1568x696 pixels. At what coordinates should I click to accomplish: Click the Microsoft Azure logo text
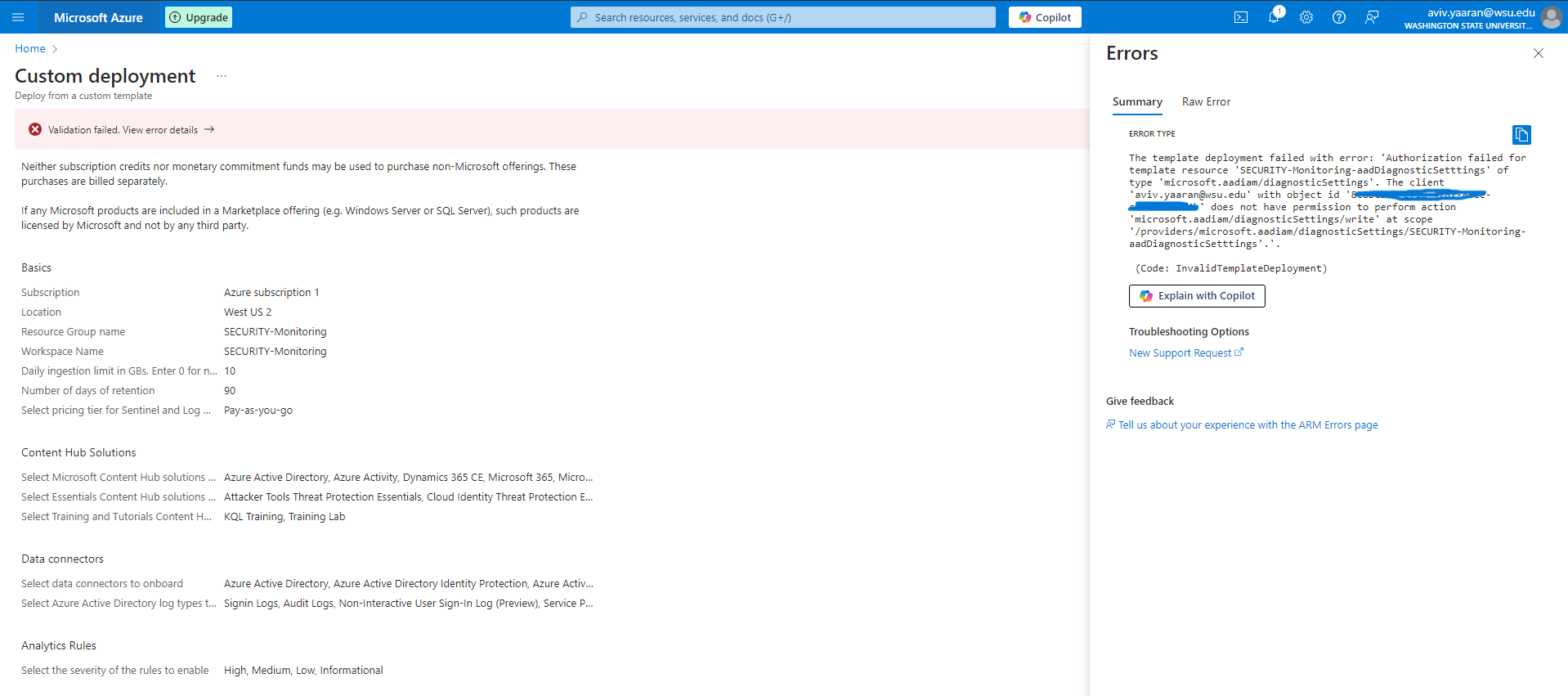98,17
